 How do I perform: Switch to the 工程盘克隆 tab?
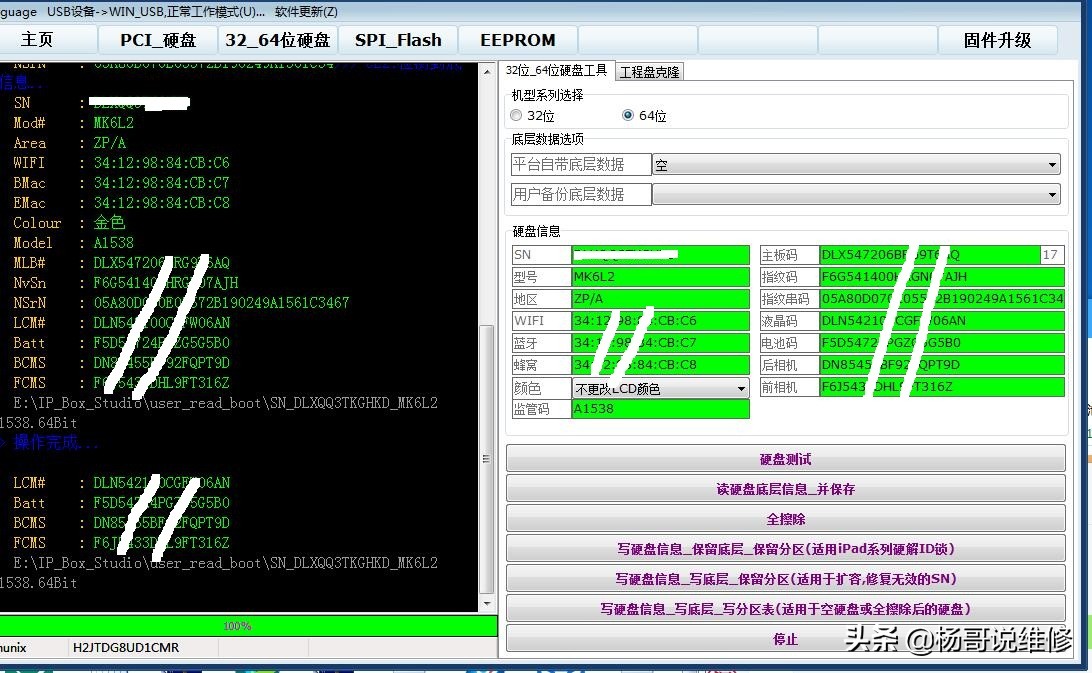point(652,71)
